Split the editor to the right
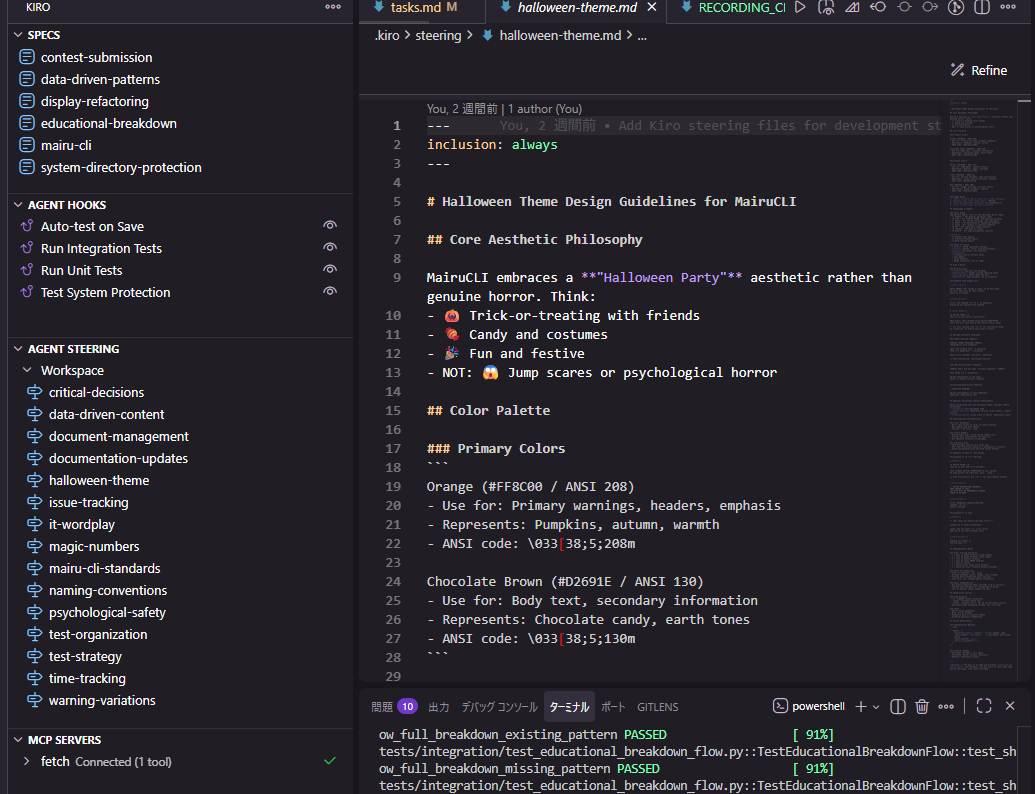1035x794 pixels. (982, 7)
